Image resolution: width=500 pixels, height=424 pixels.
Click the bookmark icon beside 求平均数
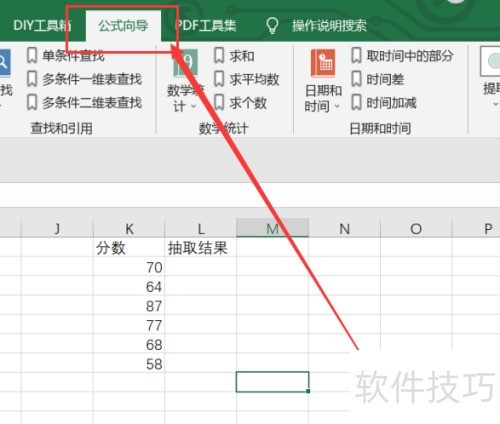point(219,79)
